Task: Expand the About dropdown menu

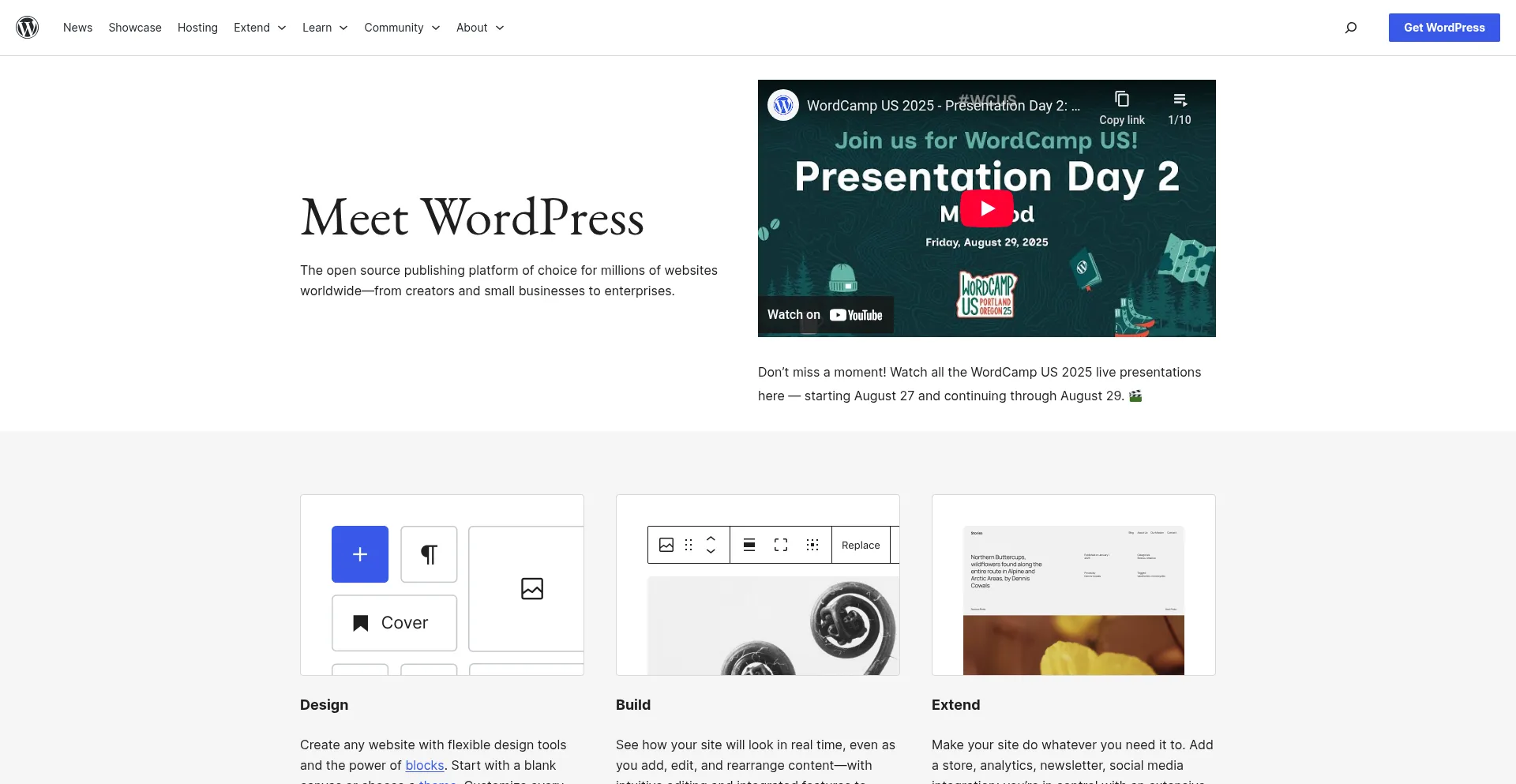Action: pyautogui.click(x=480, y=28)
